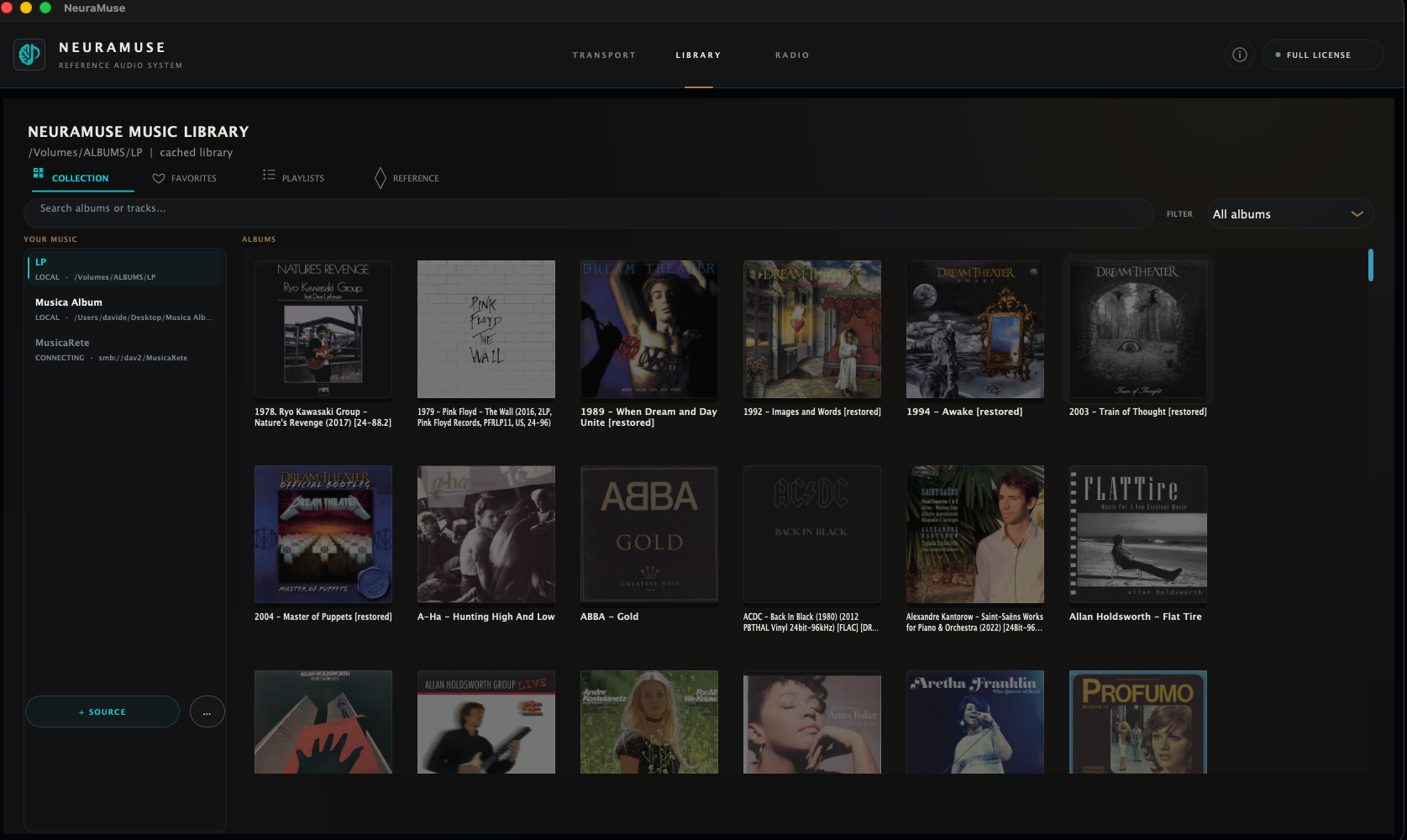
Task: Click the Collection grid icon
Action: [39, 173]
